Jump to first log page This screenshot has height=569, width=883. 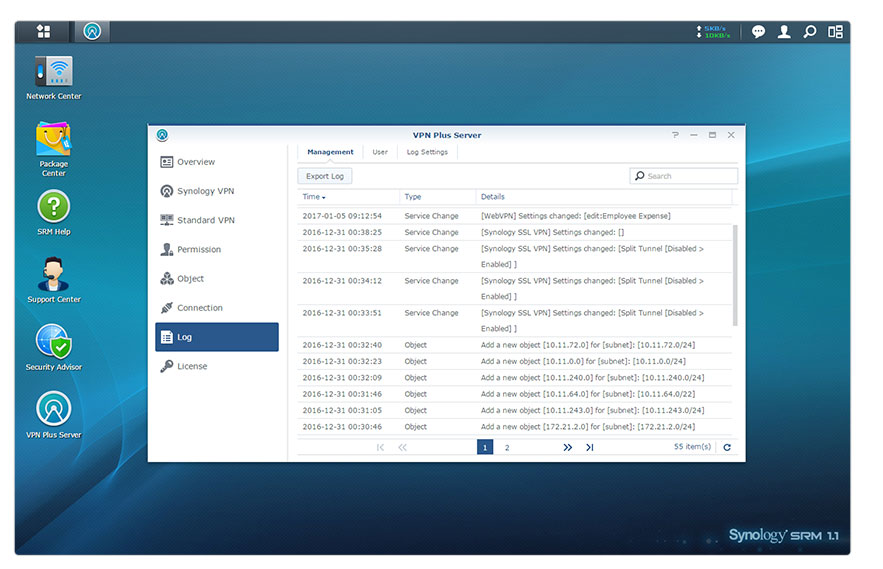coord(380,447)
